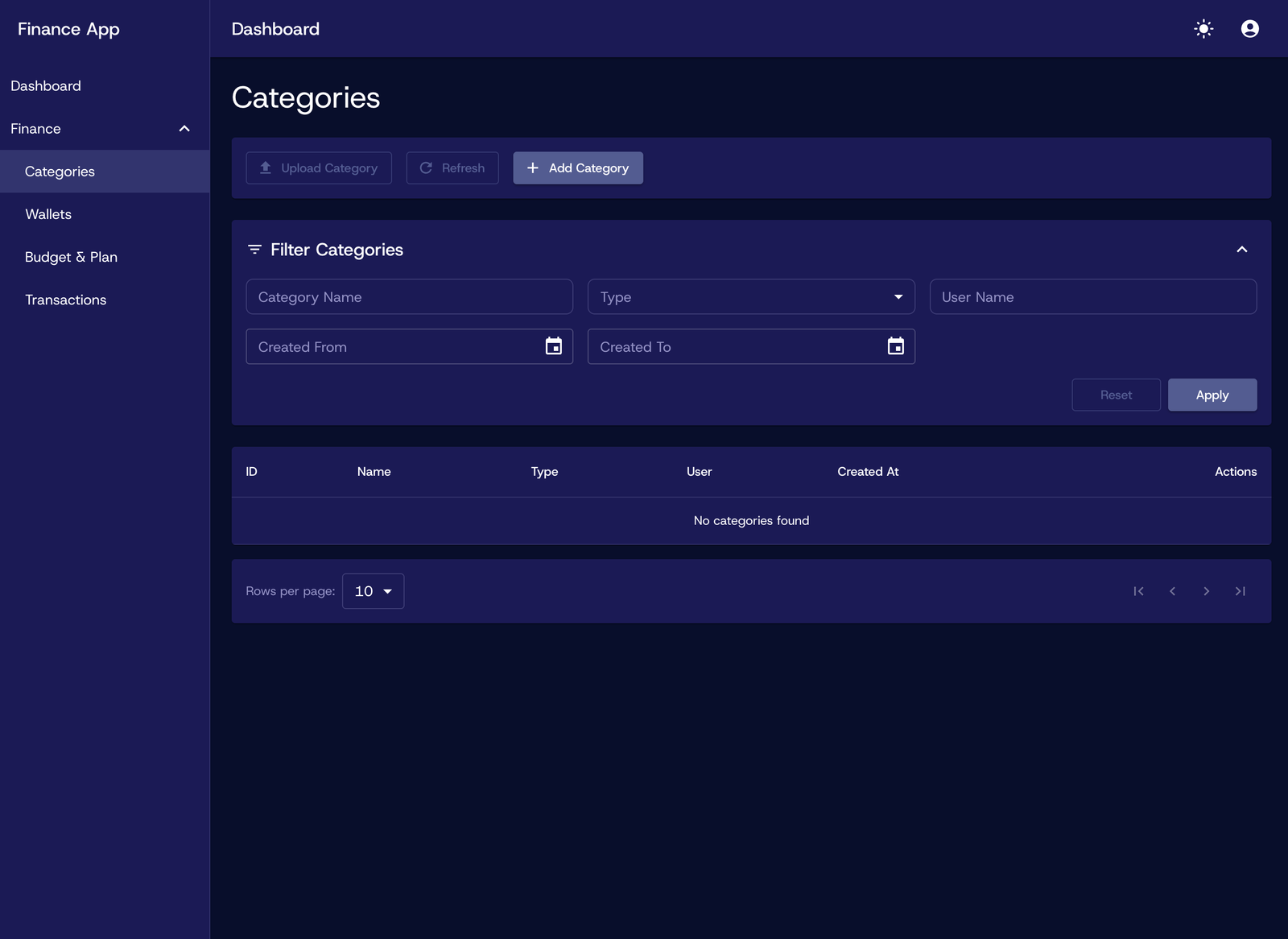The height and width of the screenshot is (939, 1288).
Task: Go to Budget & Plan page
Action: coord(71,257)
